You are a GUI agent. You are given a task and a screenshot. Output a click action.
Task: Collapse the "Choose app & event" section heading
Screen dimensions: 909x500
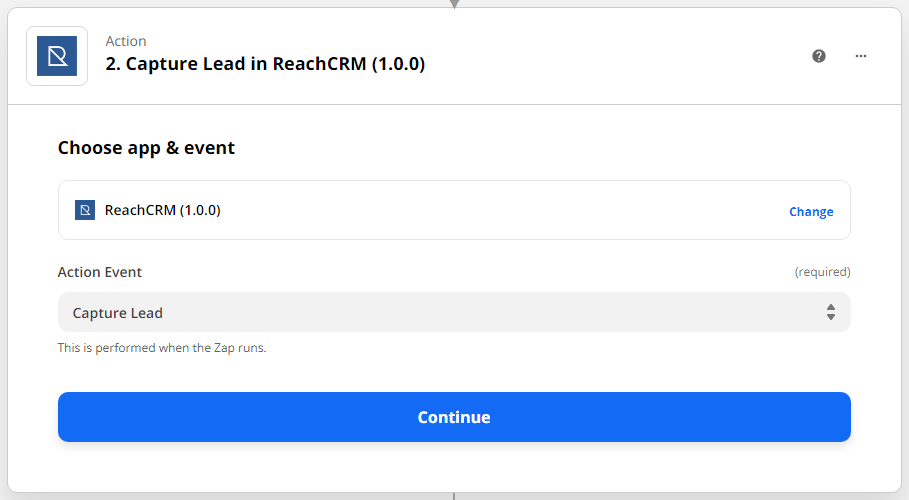(x=146, y=148)
